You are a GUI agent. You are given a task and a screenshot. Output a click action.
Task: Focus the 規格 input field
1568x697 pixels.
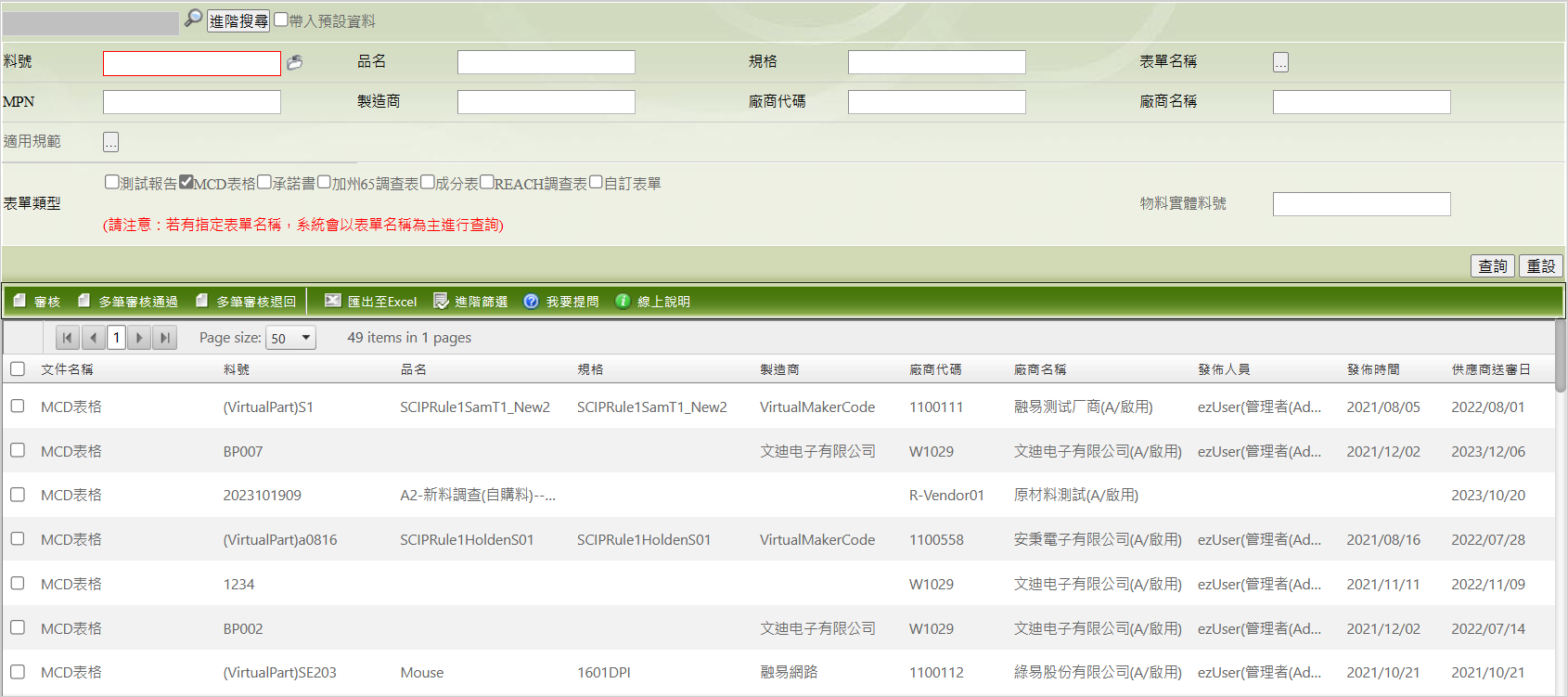(x=937, y=62)
